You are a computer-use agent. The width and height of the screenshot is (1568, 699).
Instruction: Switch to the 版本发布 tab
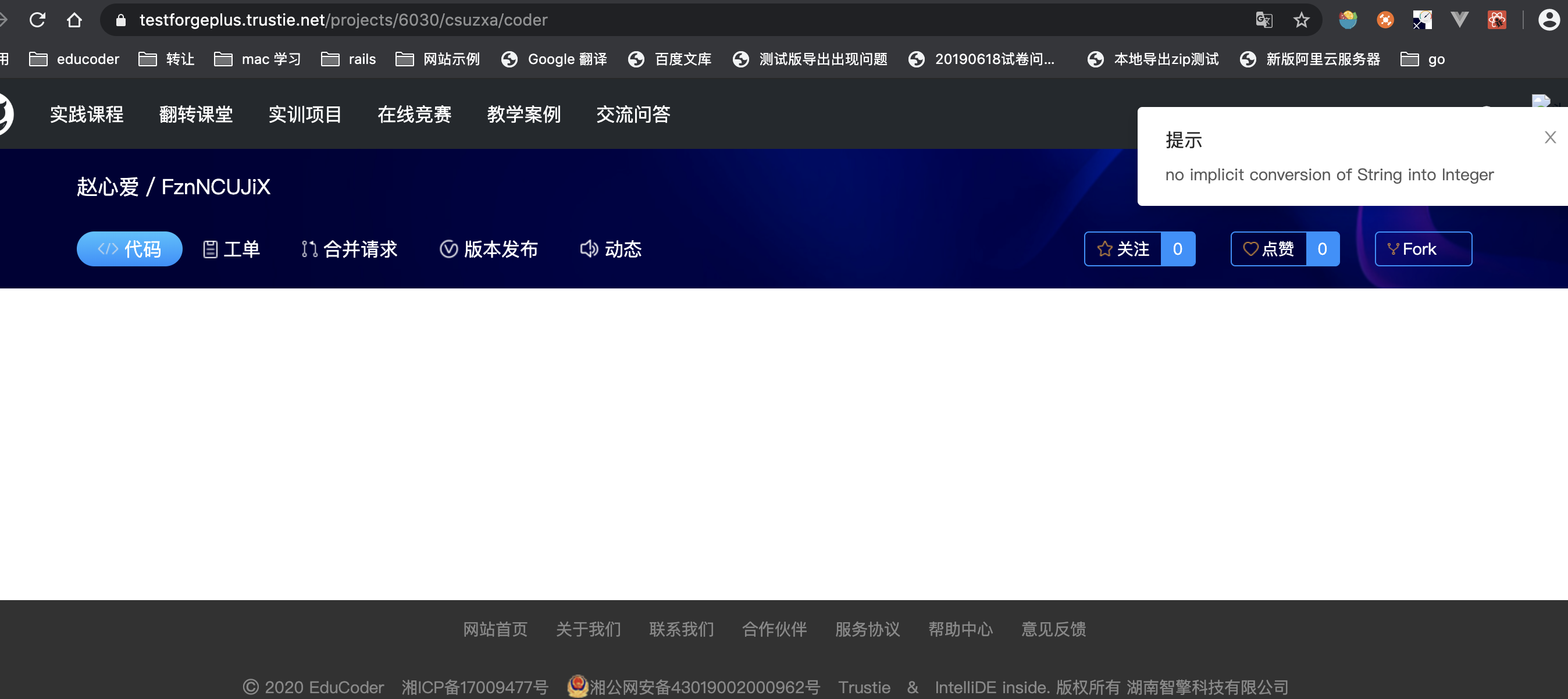tap(489, 248)
